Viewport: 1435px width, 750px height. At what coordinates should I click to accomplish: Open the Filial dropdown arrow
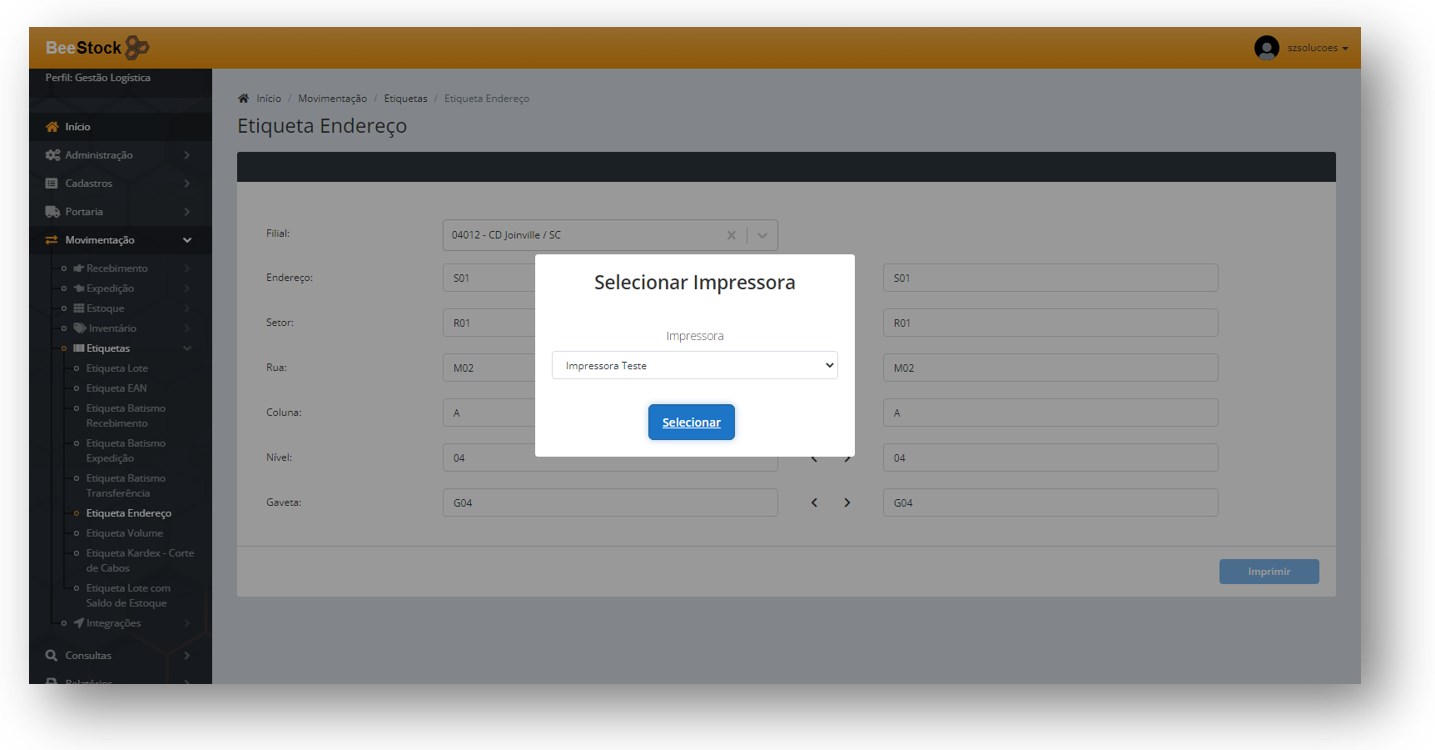(762, 235)
